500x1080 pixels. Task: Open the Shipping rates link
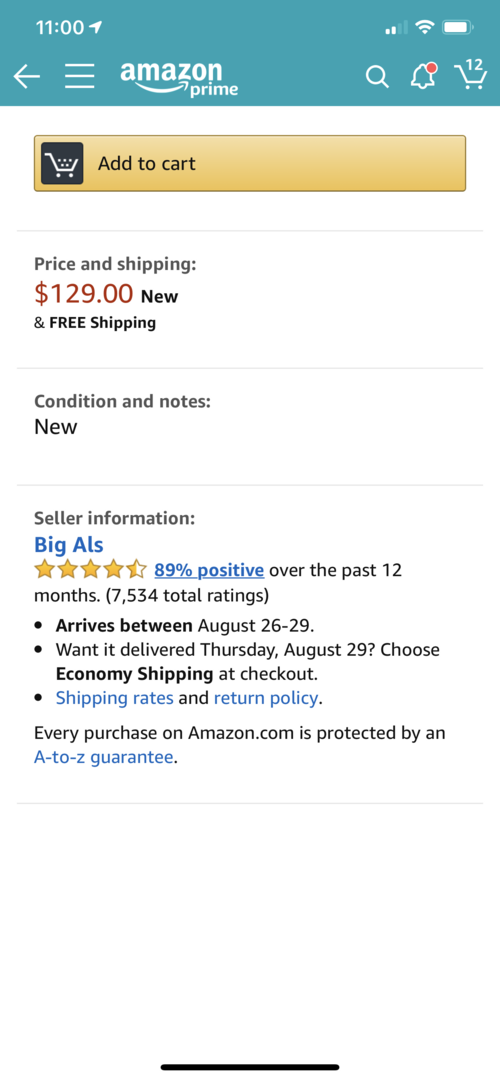(x=114, y=698)
